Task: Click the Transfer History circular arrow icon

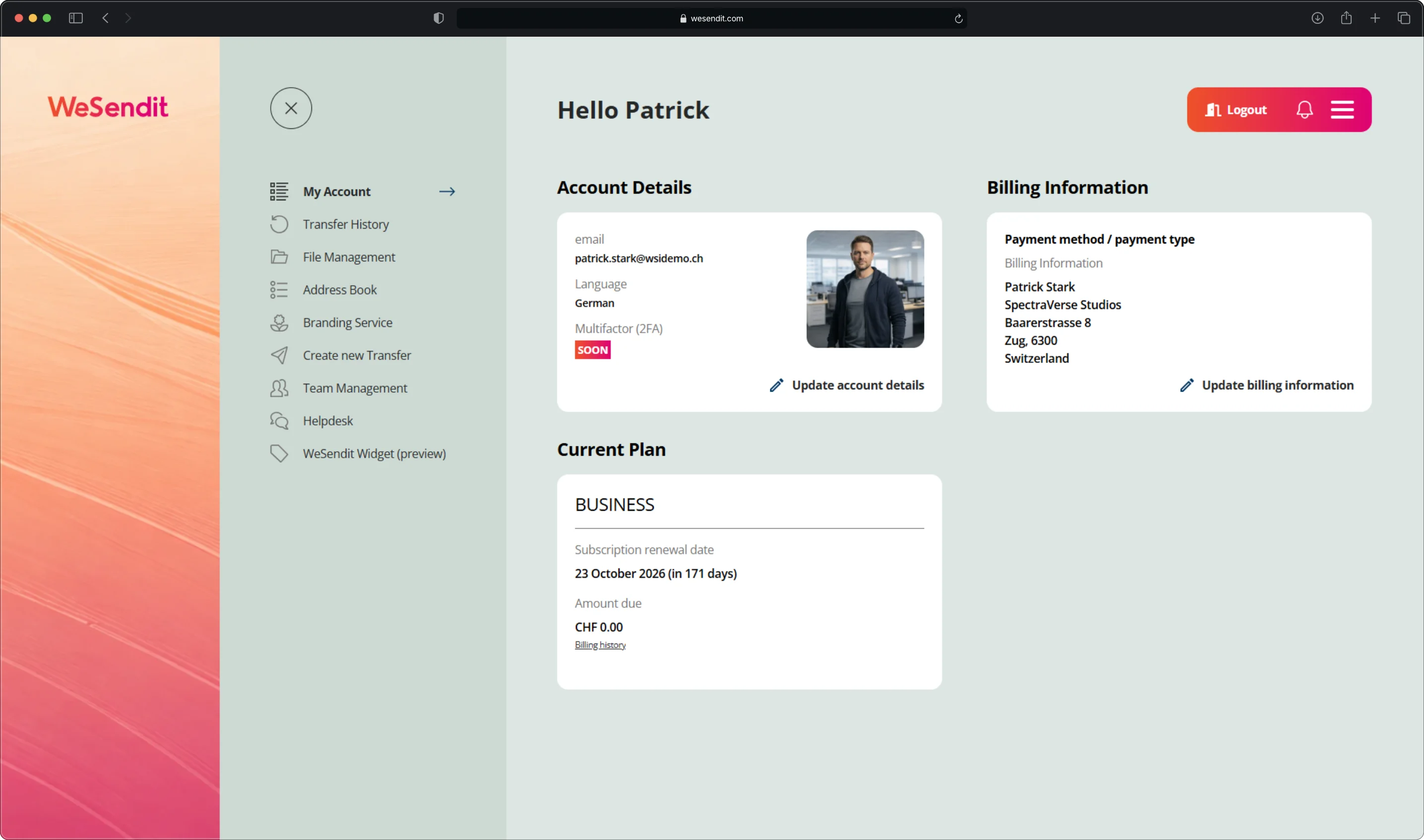Action: [x=279, y=224]
